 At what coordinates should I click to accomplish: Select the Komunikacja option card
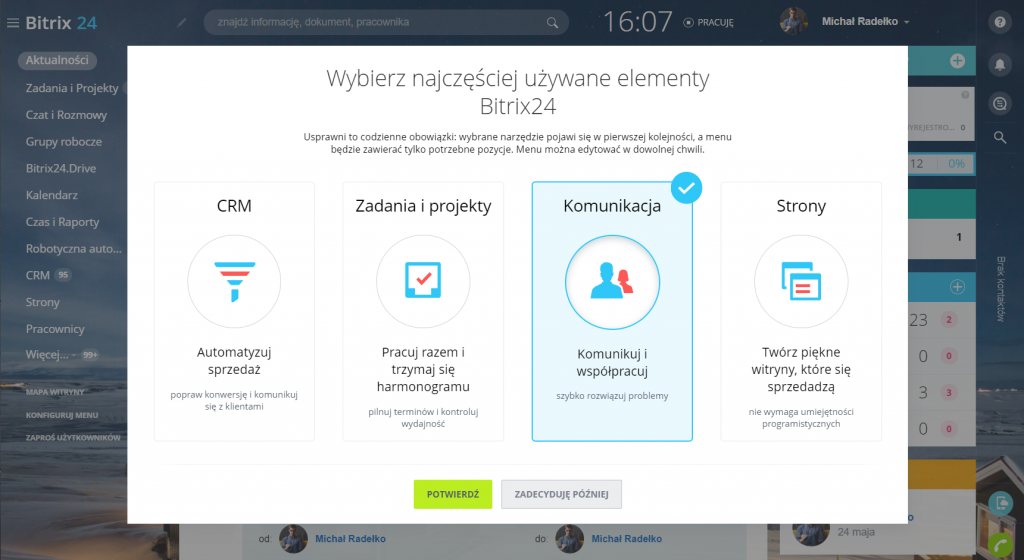coord(612,311)
